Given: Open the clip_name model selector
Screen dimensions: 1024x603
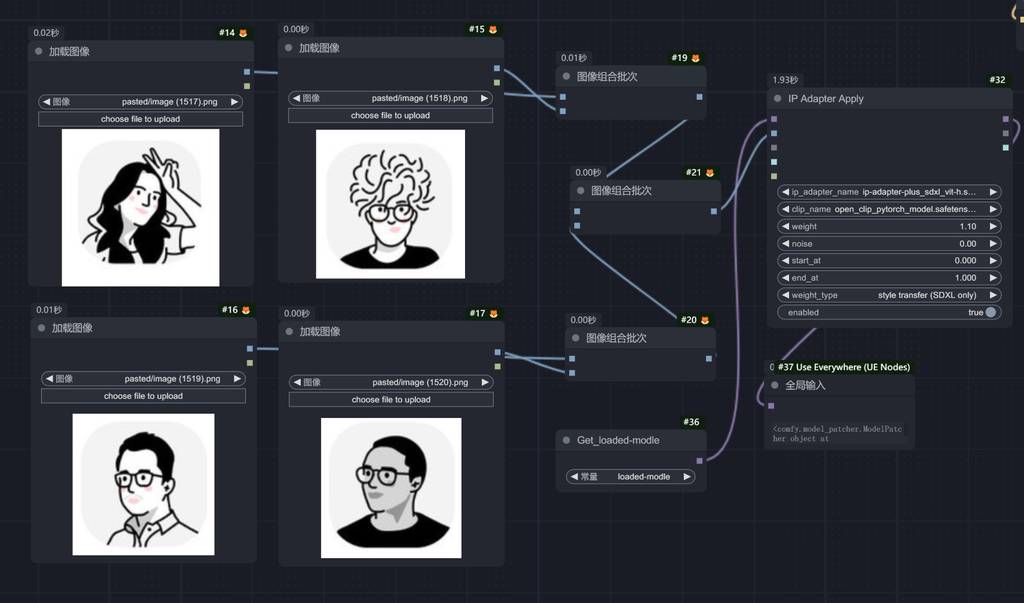Looking at the screenshot, I should pos(889,209).
